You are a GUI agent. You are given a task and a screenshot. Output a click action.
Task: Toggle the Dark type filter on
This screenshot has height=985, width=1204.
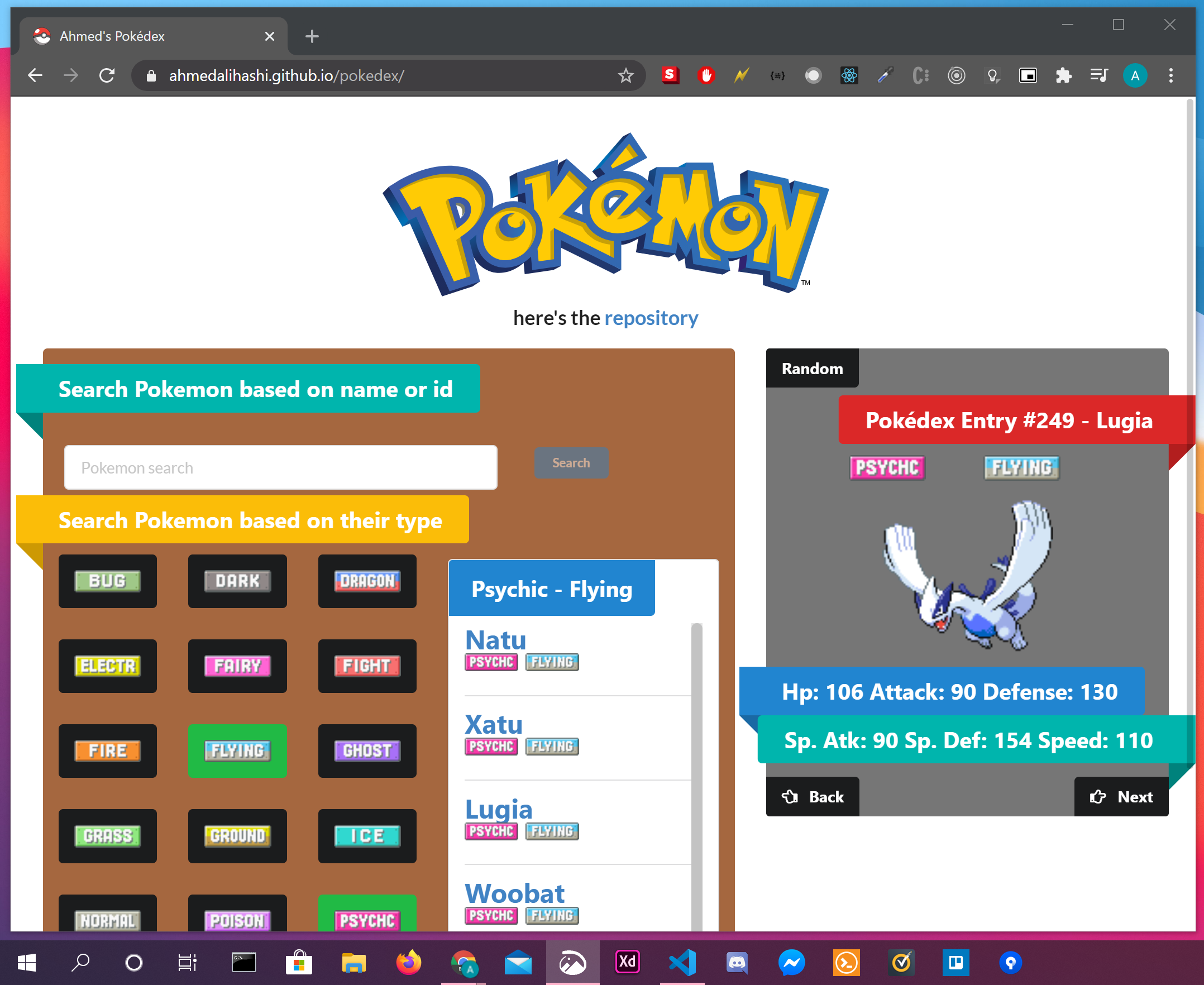237,581
